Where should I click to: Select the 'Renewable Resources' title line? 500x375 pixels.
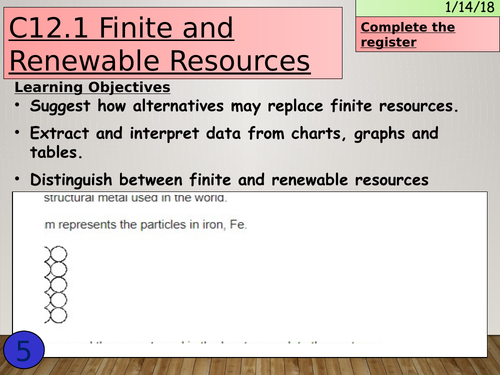point(160,61)
